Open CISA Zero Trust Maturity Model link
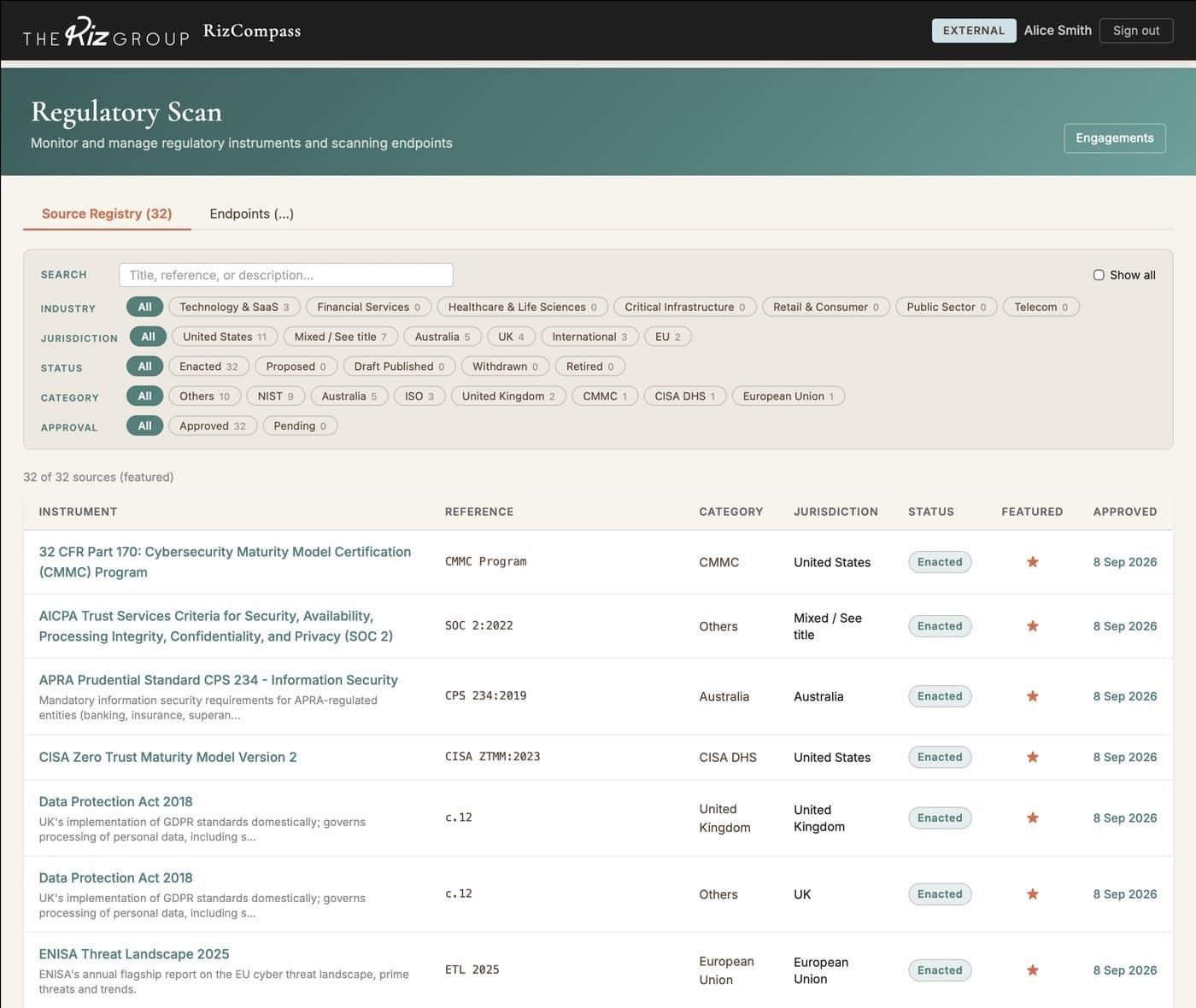Viewport: 1196px width, 1008px height. pyautogui.click(x=168, y=757)
